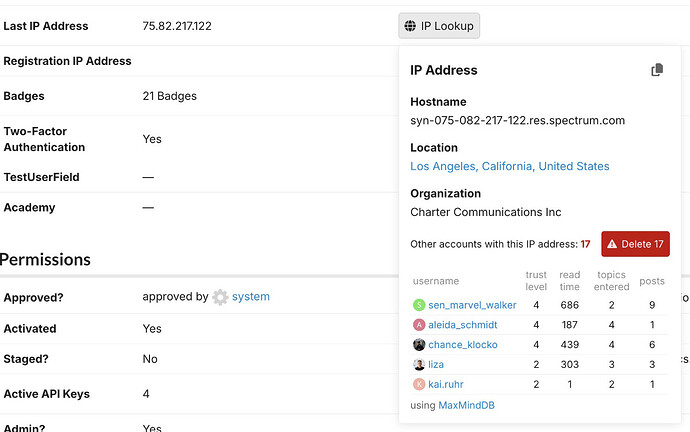
Task: Click the Approved? label
Action: [x=33, y=298]
